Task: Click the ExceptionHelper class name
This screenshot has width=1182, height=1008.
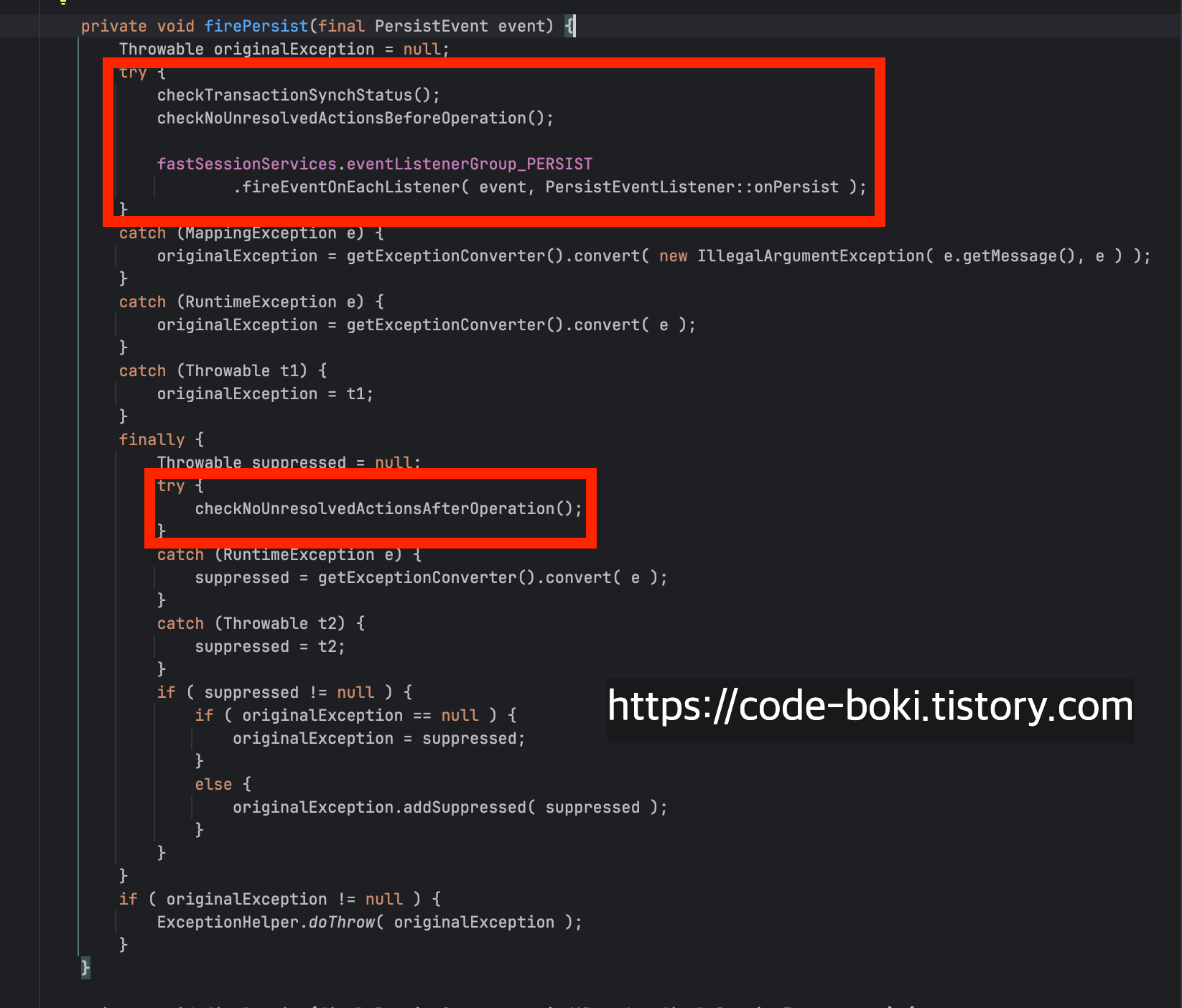Action: pyautogui.click(x=228, y=922)
